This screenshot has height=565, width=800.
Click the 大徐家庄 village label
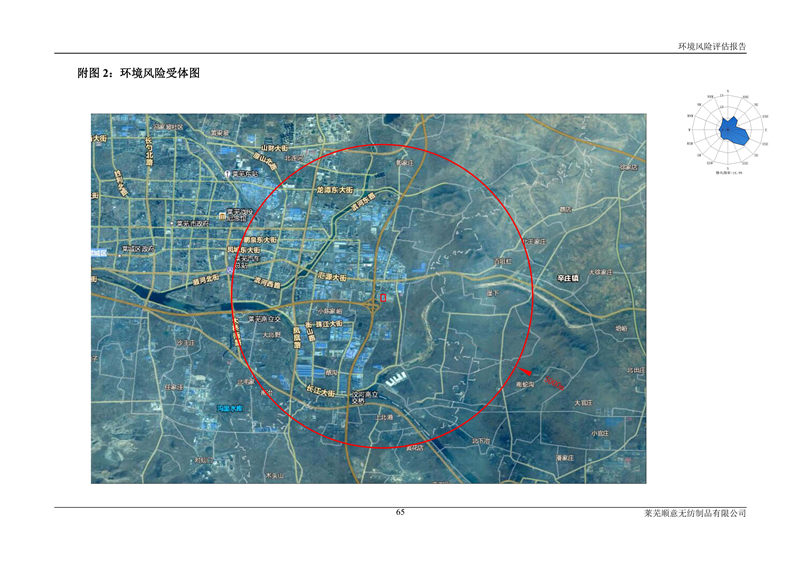[x=599, y=271]
